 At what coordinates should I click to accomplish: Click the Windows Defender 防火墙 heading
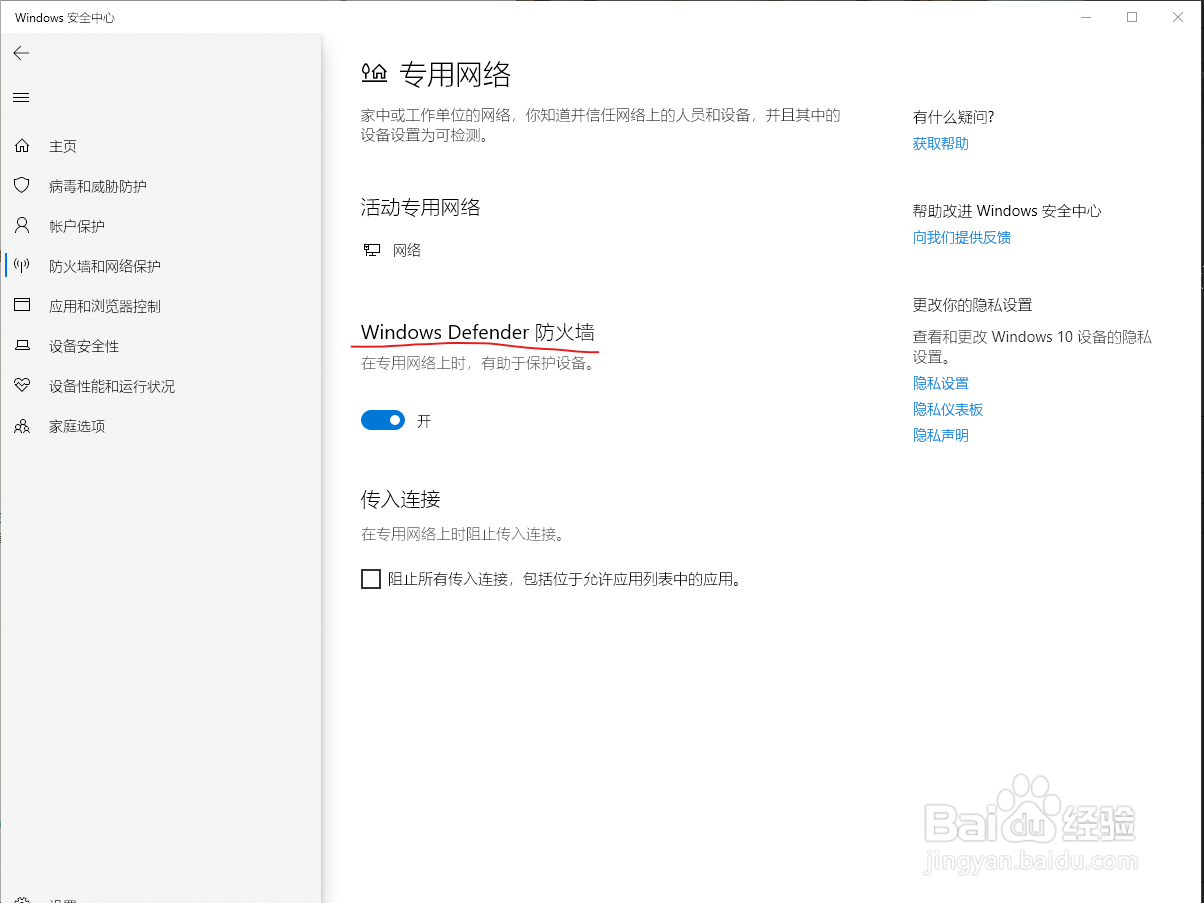pos(478,332)
